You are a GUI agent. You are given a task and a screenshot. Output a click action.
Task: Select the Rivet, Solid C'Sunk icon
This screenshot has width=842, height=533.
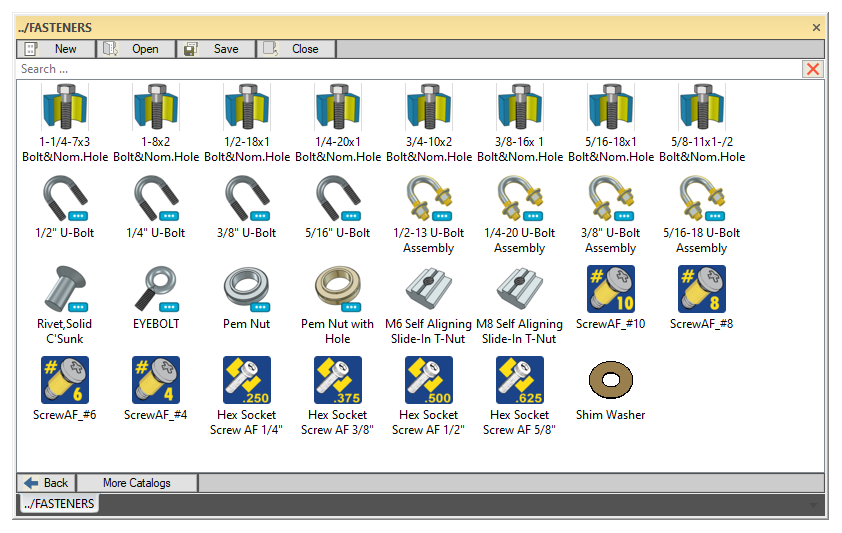[x=65, y=289]
